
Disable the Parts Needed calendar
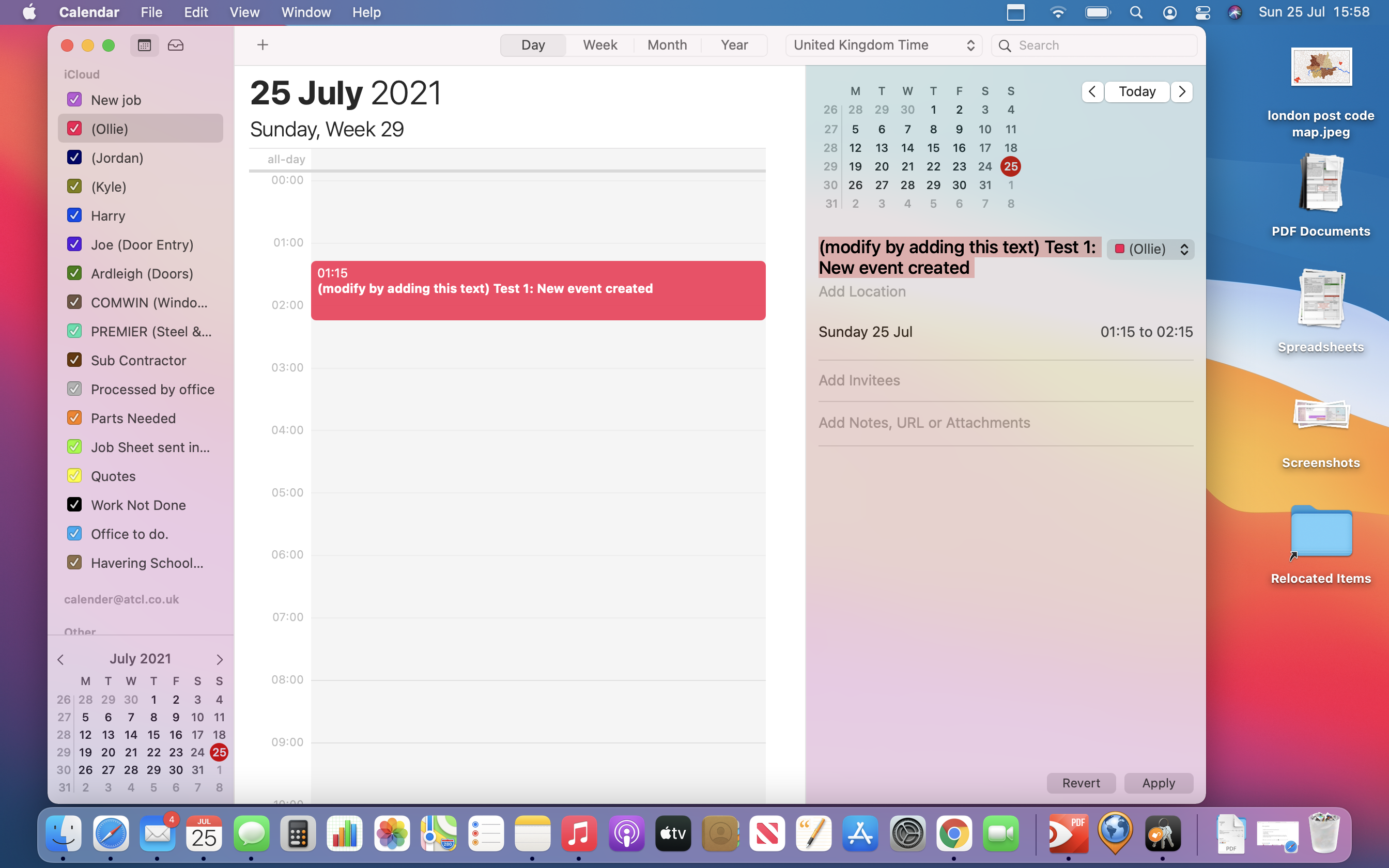[74, 418]
